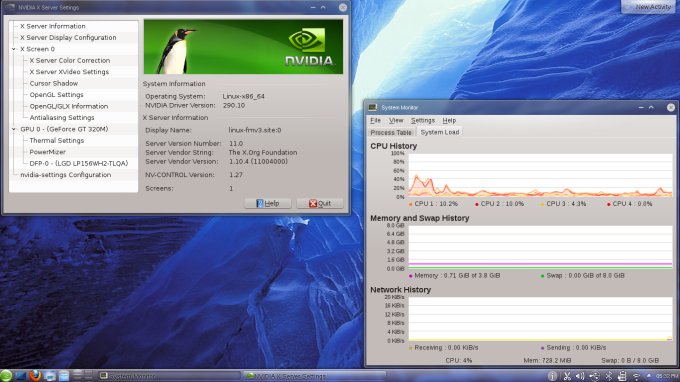Open the battery monitor tray icon
Image resolution: width=680 pixels, height=382 pixels.
(622, 376)
